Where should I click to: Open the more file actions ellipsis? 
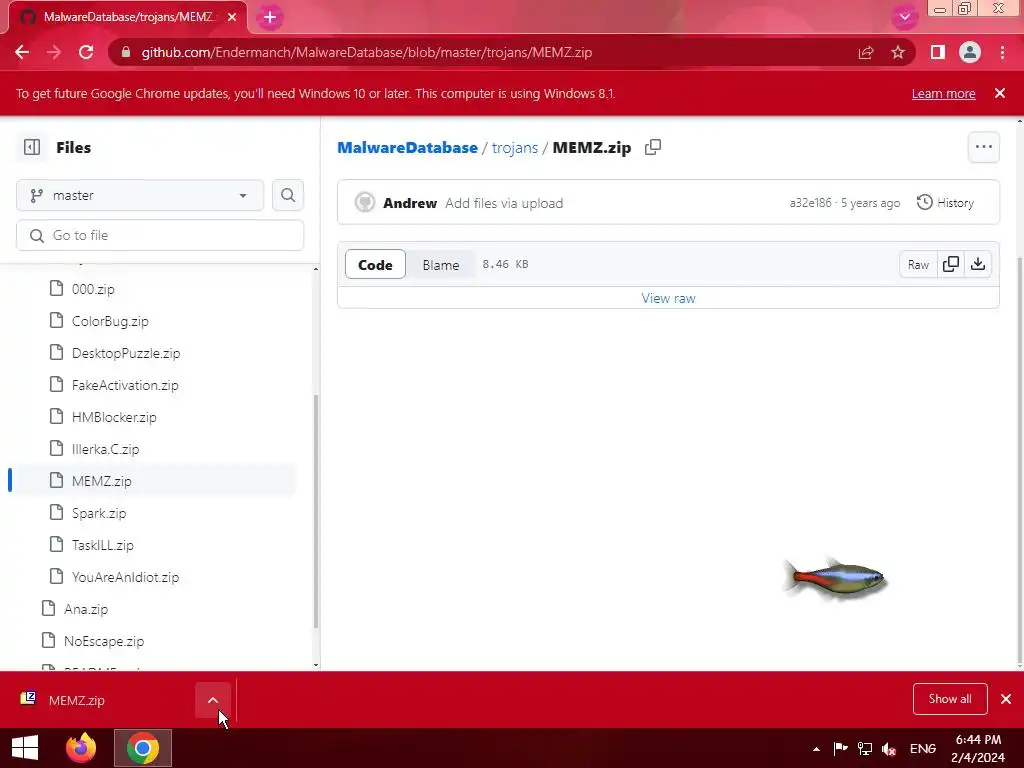[x=984, y=147]
